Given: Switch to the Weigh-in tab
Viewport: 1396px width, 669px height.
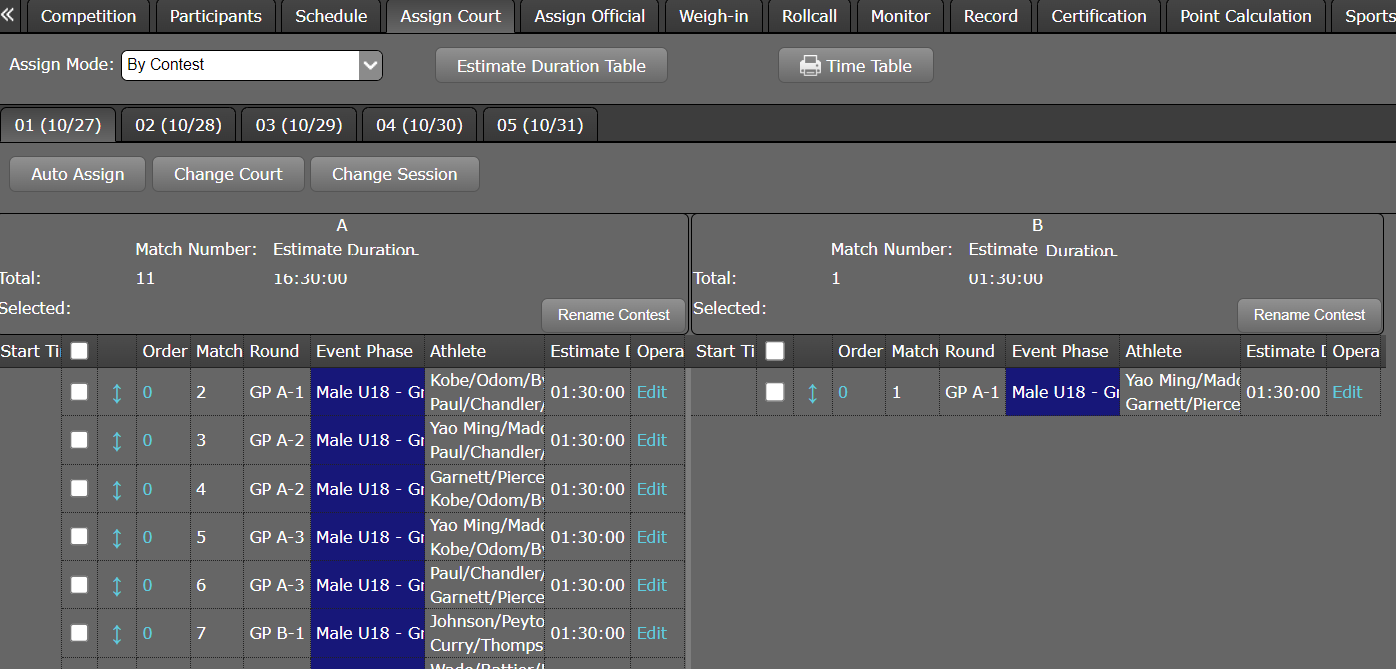Looking at the screenshot, I should pos(714,17).
